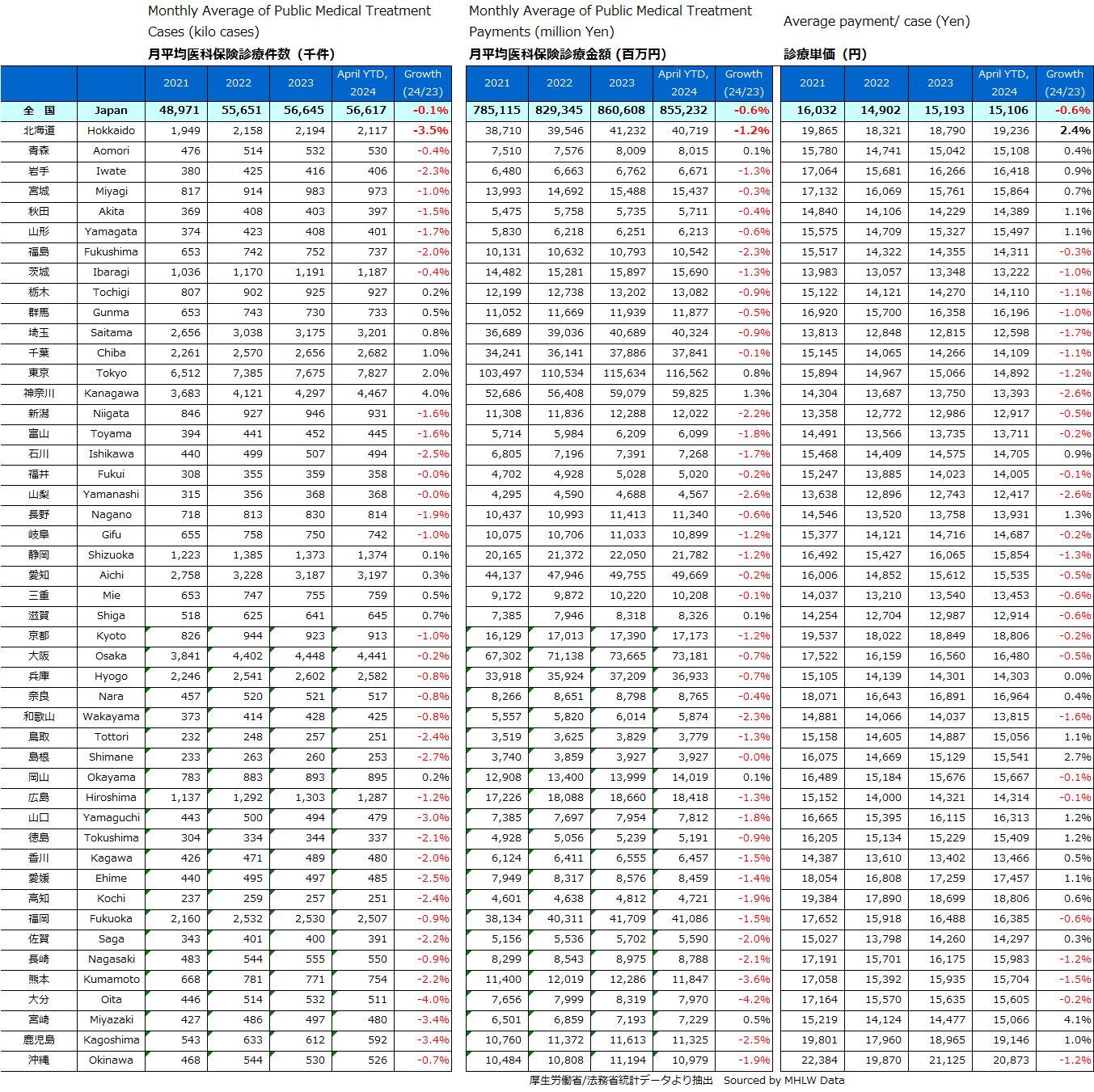1094x1092 pixels.
Task: Select the 厚生労働省 source footnote in Japanese
Action: (621, 1081)
